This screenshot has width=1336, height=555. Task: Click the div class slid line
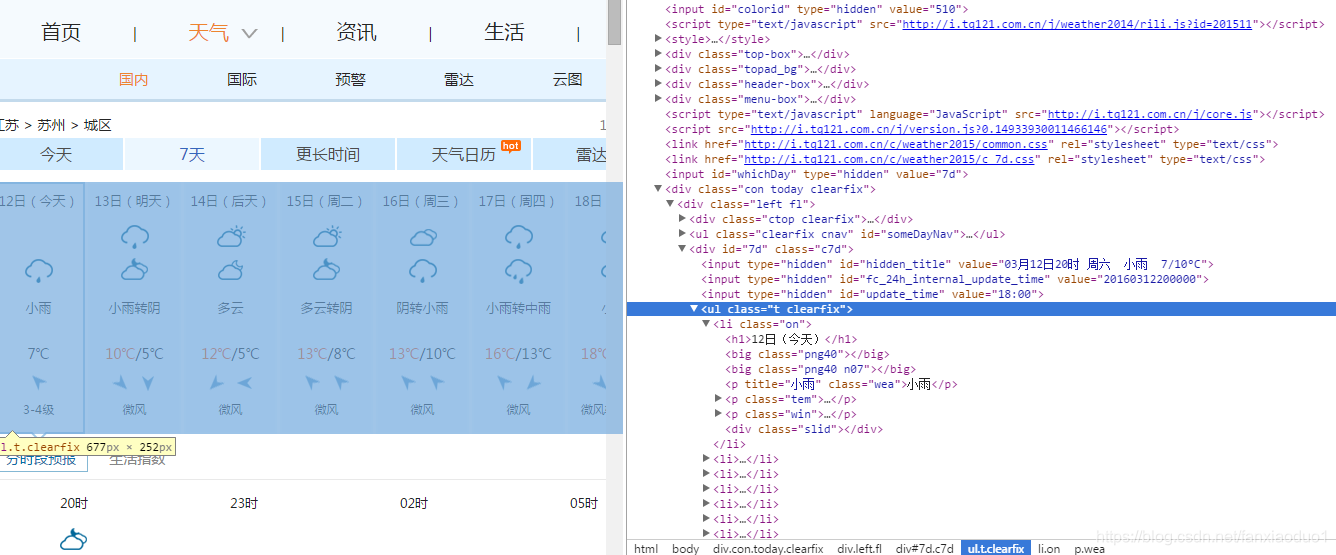pos(804,429)
